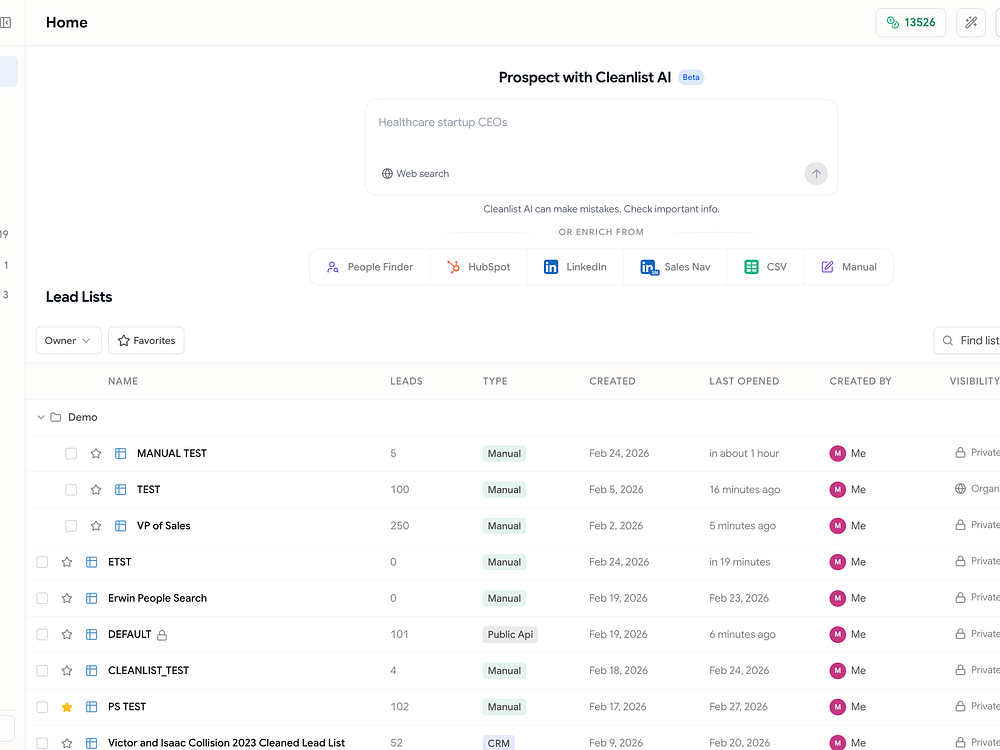Choose CSV as enrich source
The height and width of the screenshot is (750, 1000).
765,267
